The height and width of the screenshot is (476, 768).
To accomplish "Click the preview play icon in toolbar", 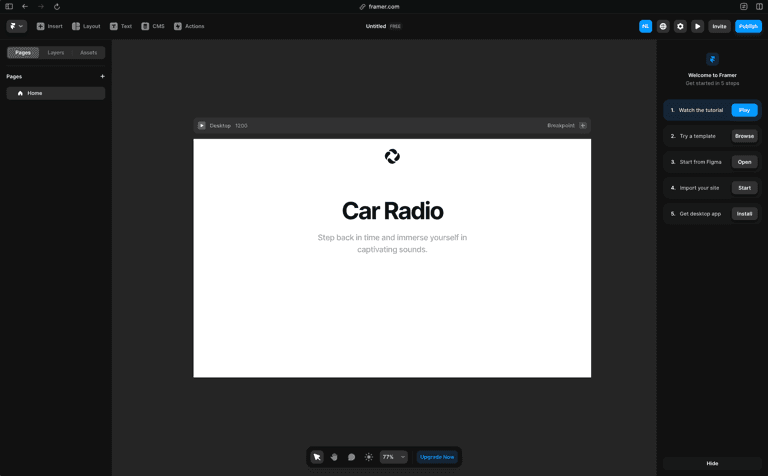I will [697, 26].
